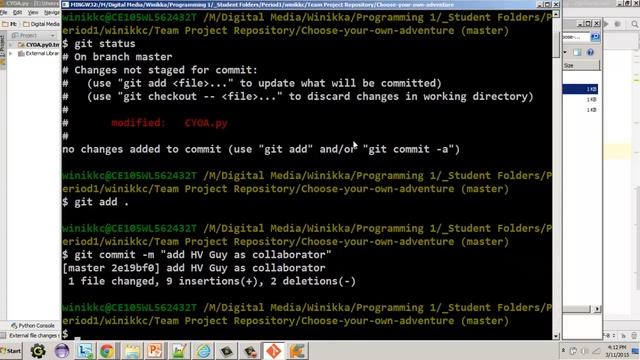Click the Size column header

(x=581, y=65)
